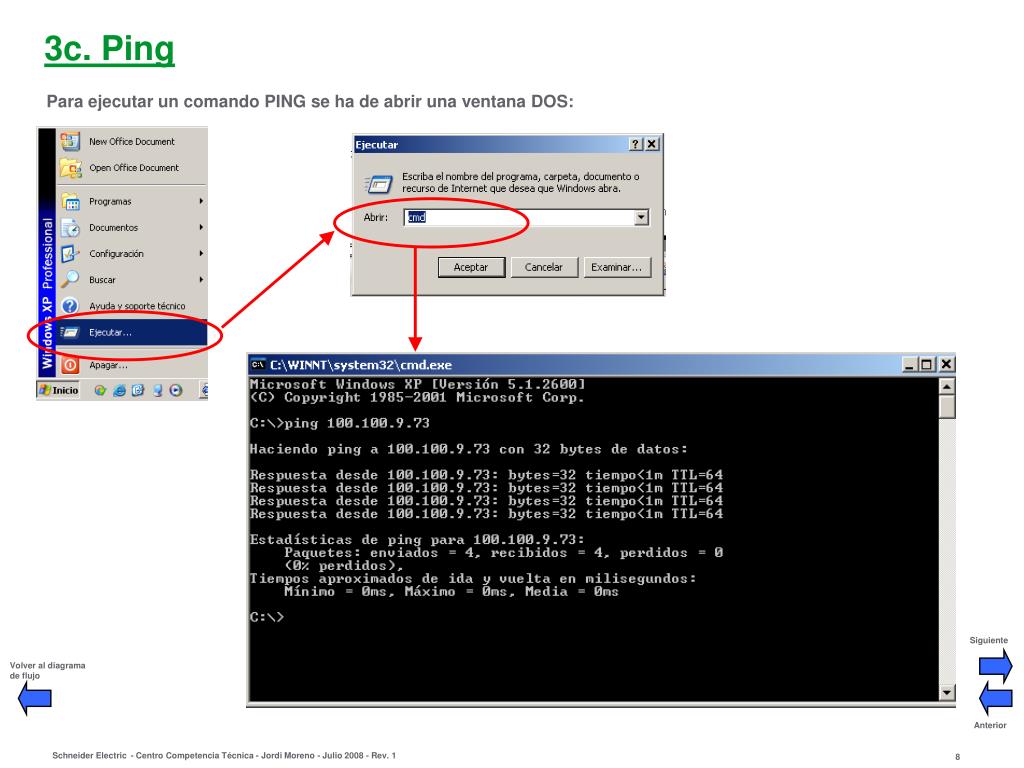
Task: Click the 'Microsoft Windows XP [Versión 5.1.2600]' line
Action: 417,384
